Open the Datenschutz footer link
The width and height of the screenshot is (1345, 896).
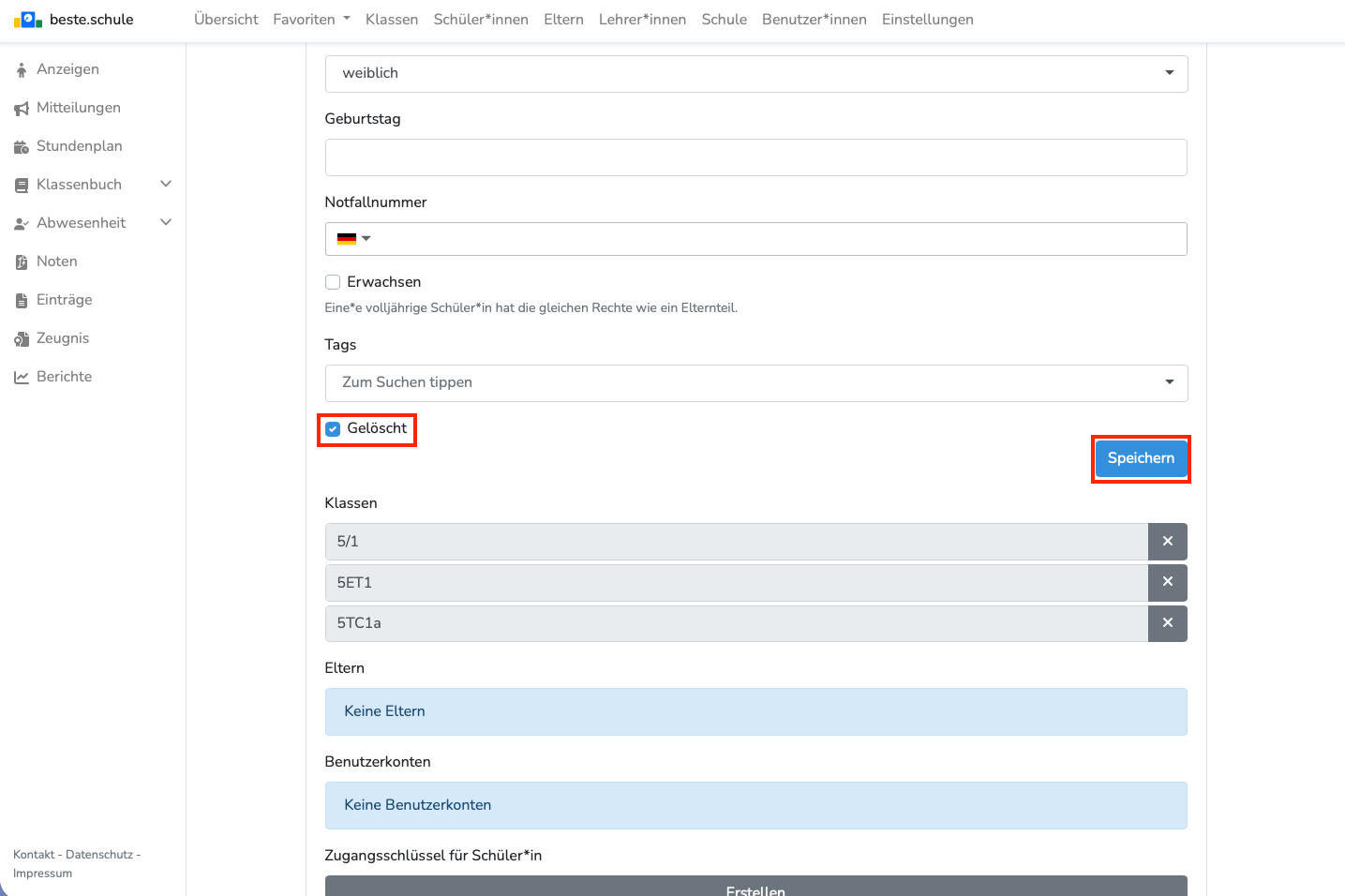(x=99, y=855)
